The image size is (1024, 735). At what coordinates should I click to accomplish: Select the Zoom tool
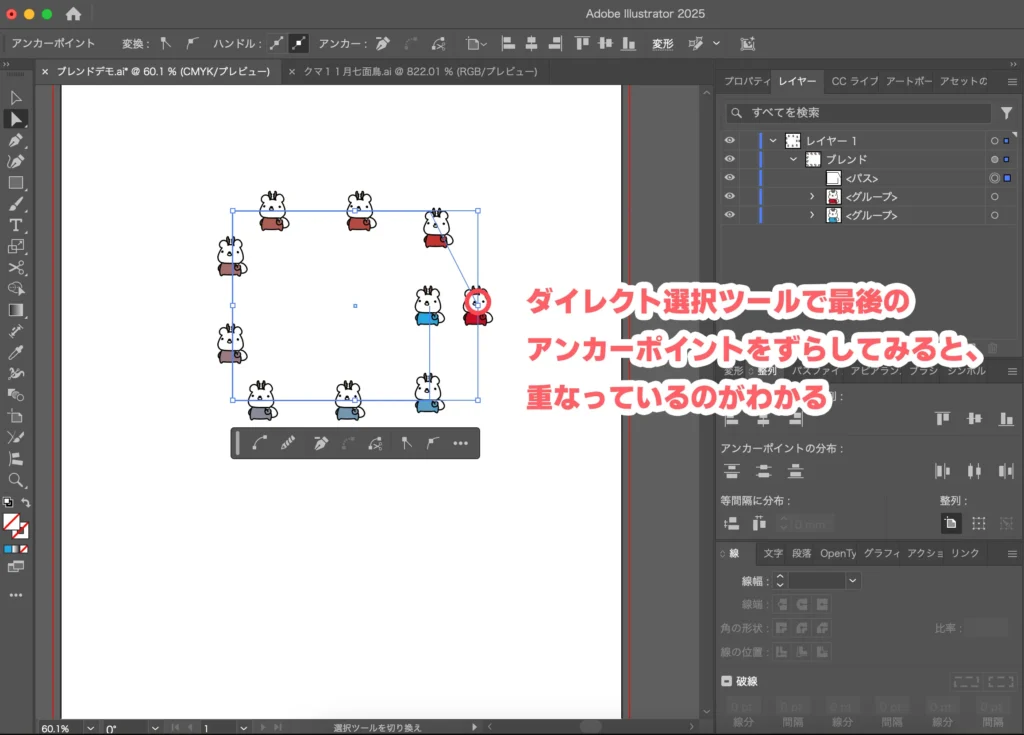[x=14, y=481]
